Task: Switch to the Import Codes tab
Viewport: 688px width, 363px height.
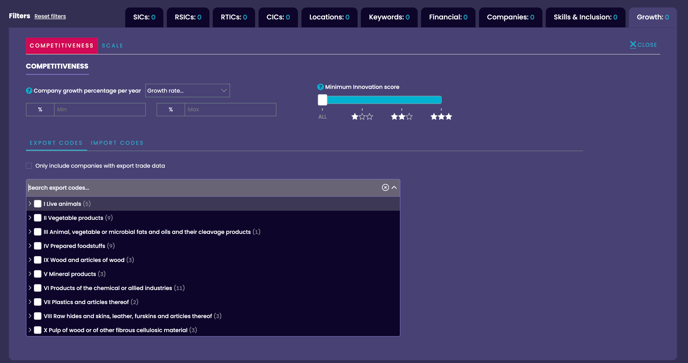Action: 117,143
